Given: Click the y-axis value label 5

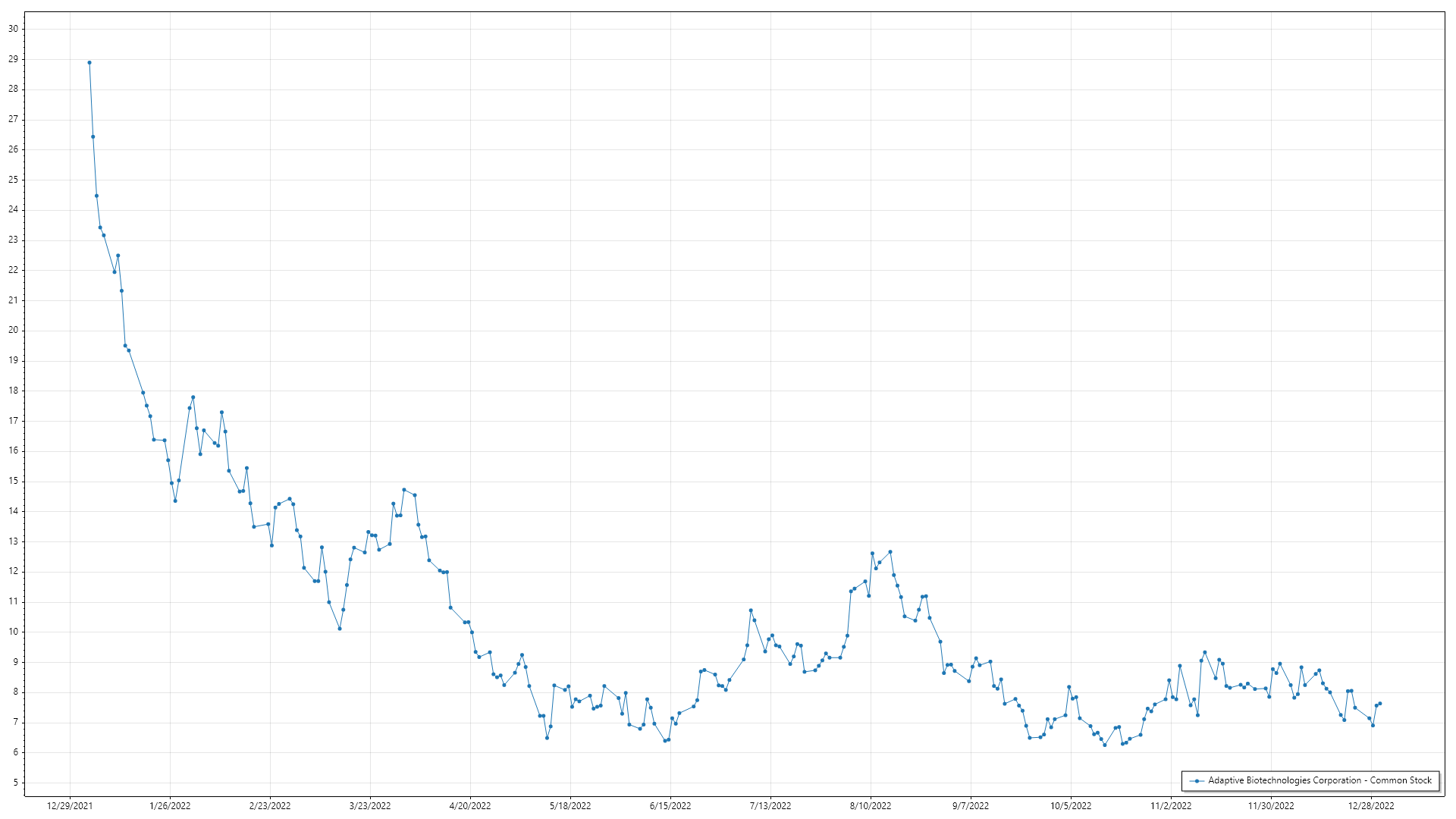Looking at the screenshot, I should pos(15,783).
